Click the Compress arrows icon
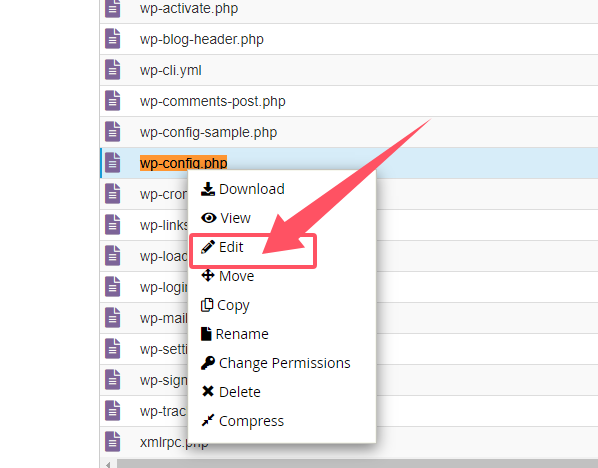598x468 pixels. click(x=208, y=420)
